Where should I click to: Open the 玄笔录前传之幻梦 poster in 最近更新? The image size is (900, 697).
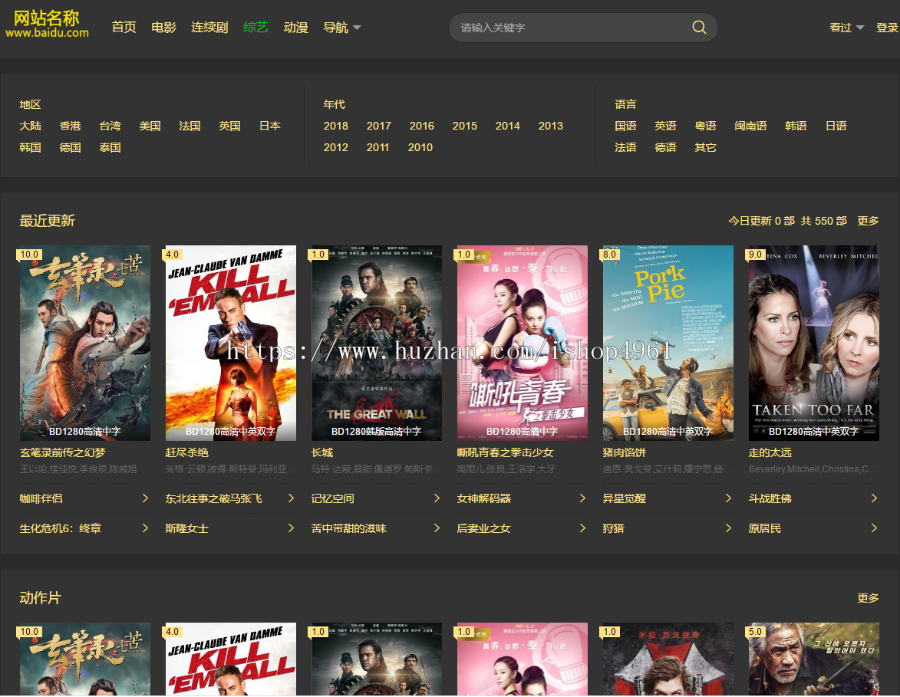tap(85, 343)
